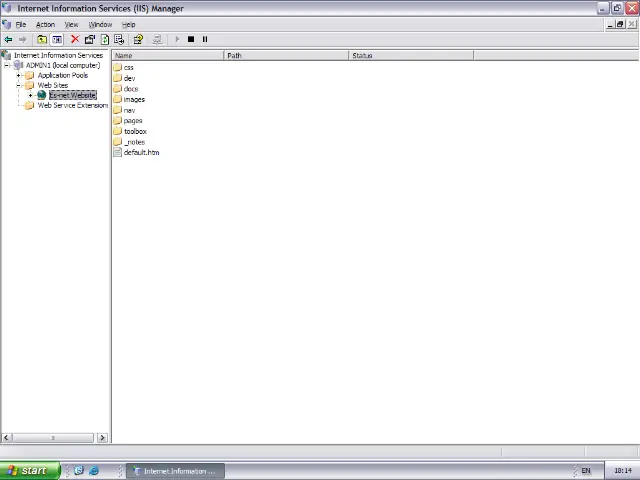Click the Application Pools folder icon
This screenshot has width=640, height=480.
(29, 75)
